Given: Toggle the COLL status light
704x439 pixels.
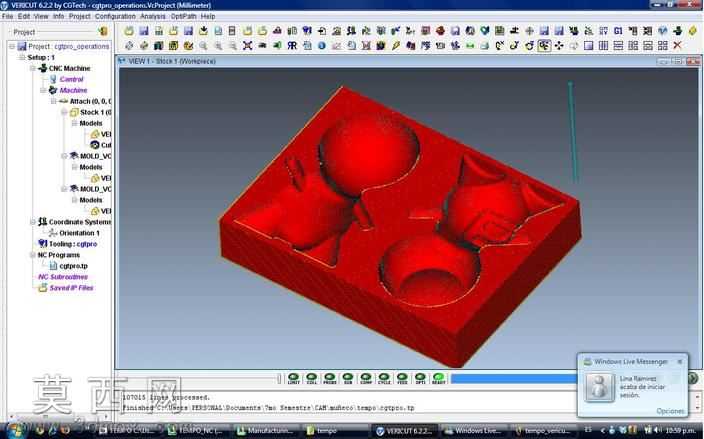Looking at the screenshot, I should (x=312, y=378).
